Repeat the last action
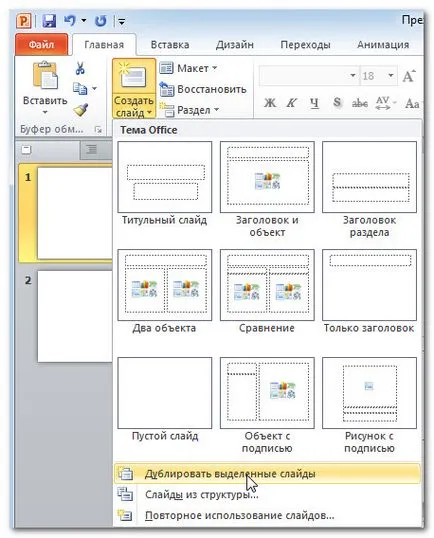Image resolution: width=434 pixels, height=538 pixels. point(101,21)
